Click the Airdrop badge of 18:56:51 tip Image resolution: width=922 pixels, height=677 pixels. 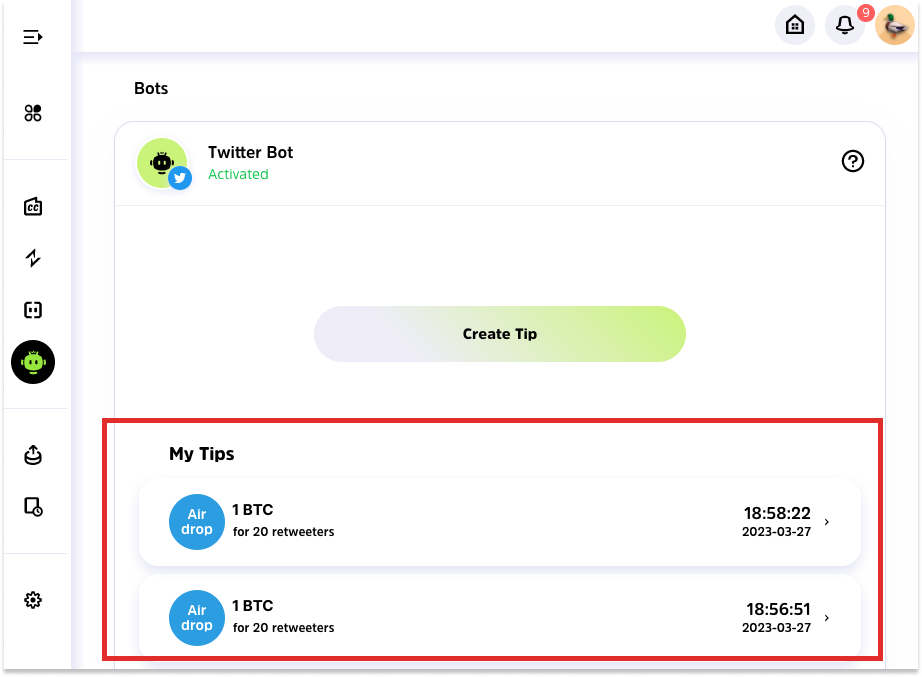197,618
